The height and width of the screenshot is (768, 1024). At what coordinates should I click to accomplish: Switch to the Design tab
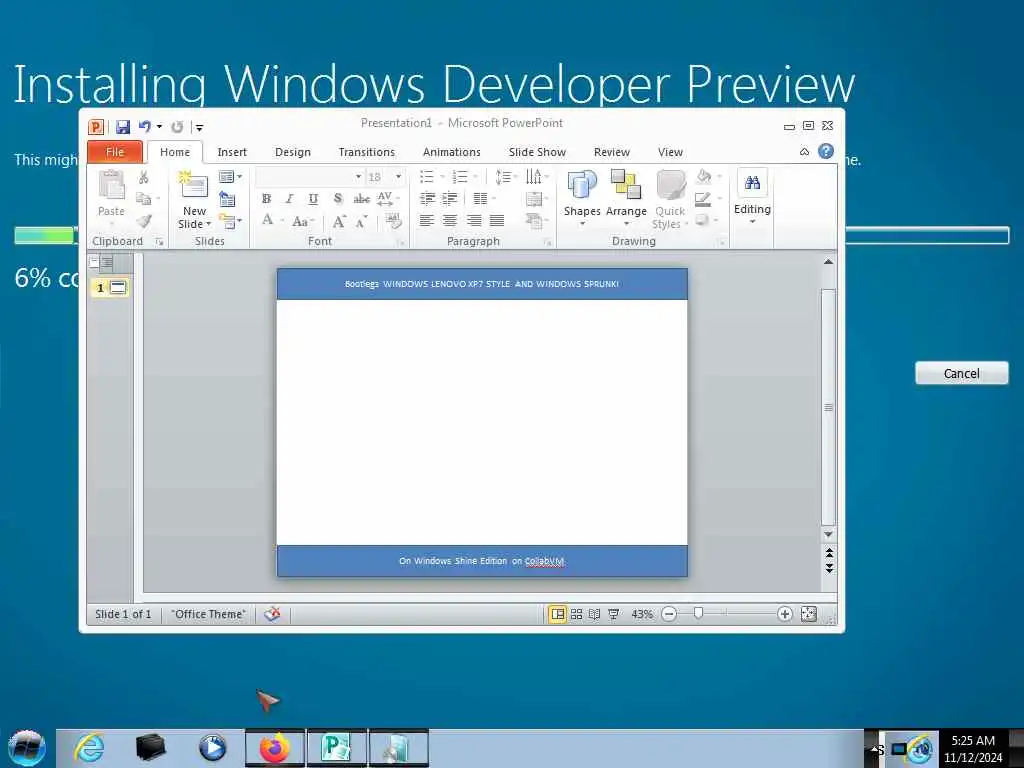click(293, 152)
